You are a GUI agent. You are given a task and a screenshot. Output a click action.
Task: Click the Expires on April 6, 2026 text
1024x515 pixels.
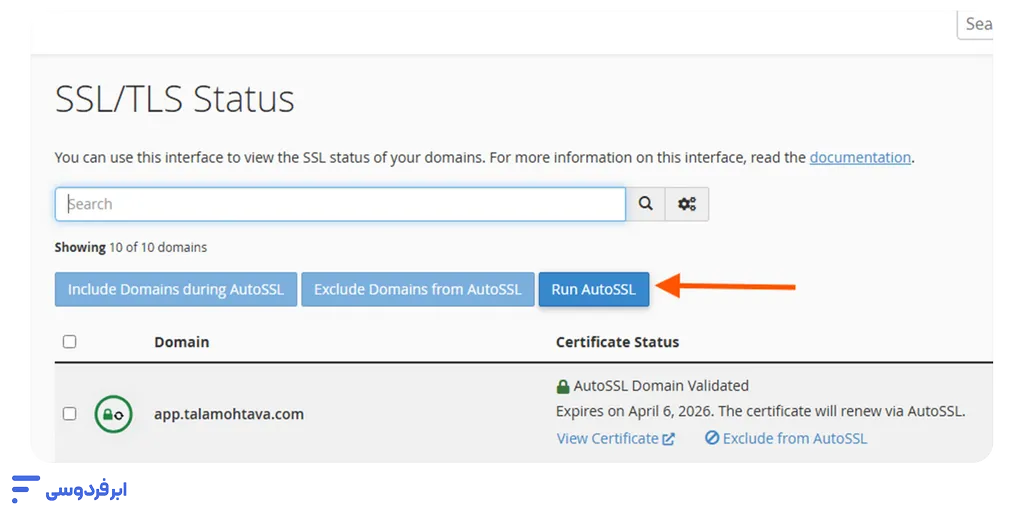pyautogui.click(x=634, y=411)
